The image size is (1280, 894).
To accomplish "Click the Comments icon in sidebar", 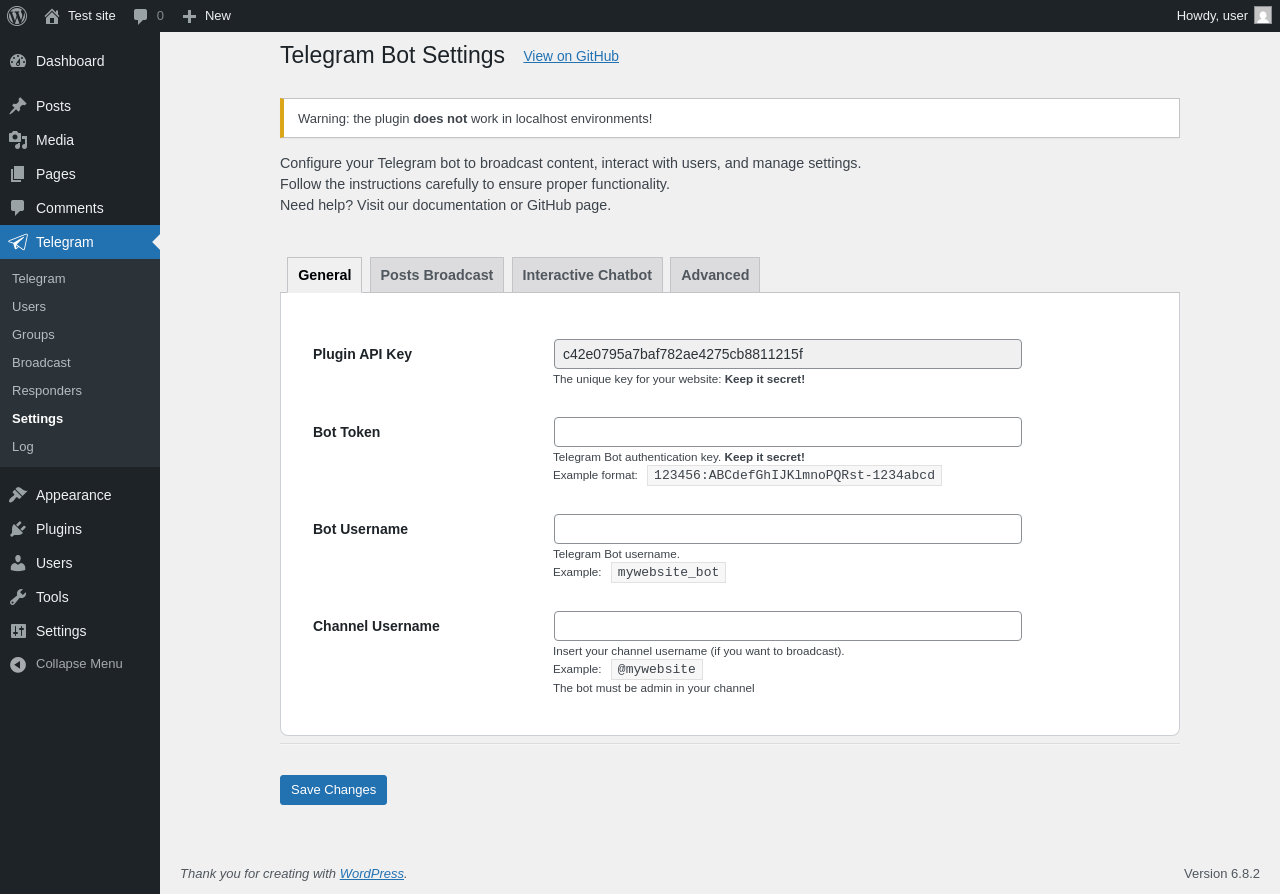I will (18, 208).
